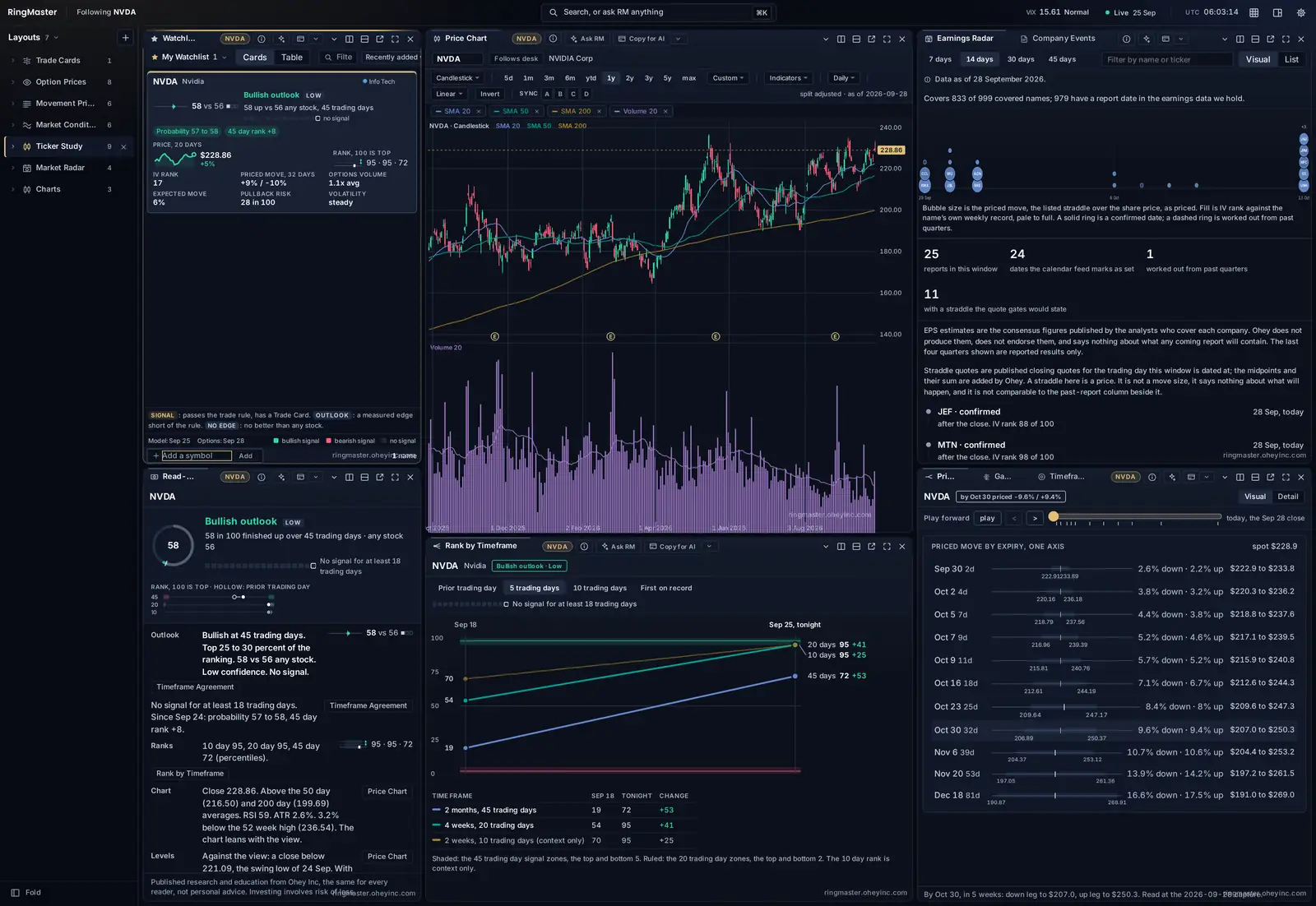1316x906 pixels.
Task: Step forward with the > button
Action: click(1035, 518)
